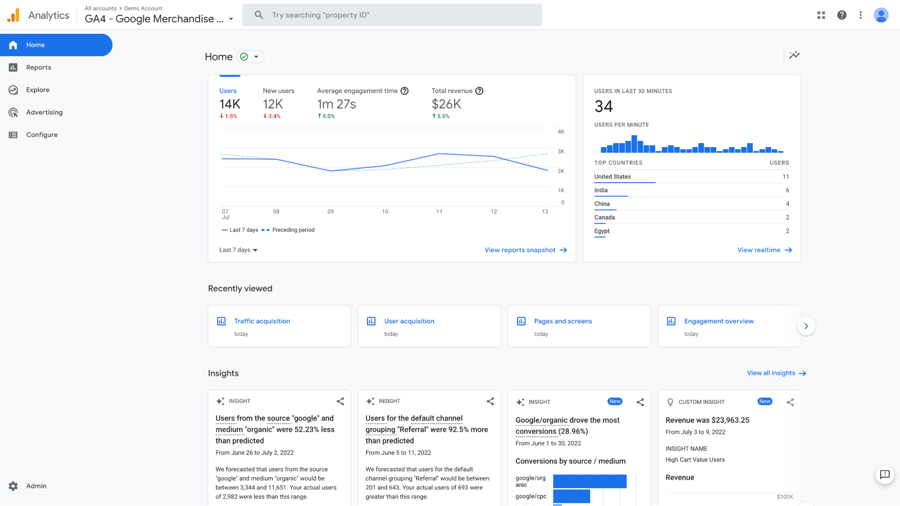Open Pages and screens recent report
This screenshot has height=506, width=900.
pyautogui.click(x=579, y=326)
